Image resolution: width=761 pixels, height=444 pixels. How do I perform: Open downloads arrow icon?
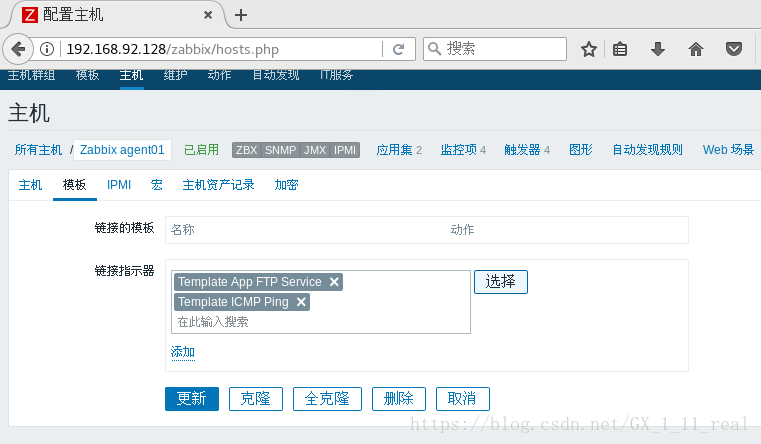pos(658,49)
